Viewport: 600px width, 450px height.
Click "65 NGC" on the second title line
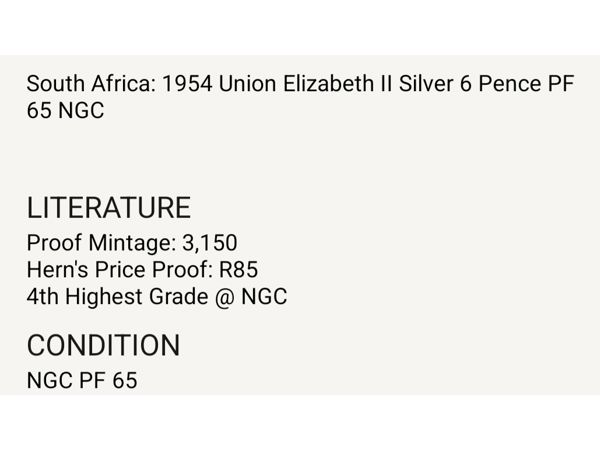(x=65, y=110)
